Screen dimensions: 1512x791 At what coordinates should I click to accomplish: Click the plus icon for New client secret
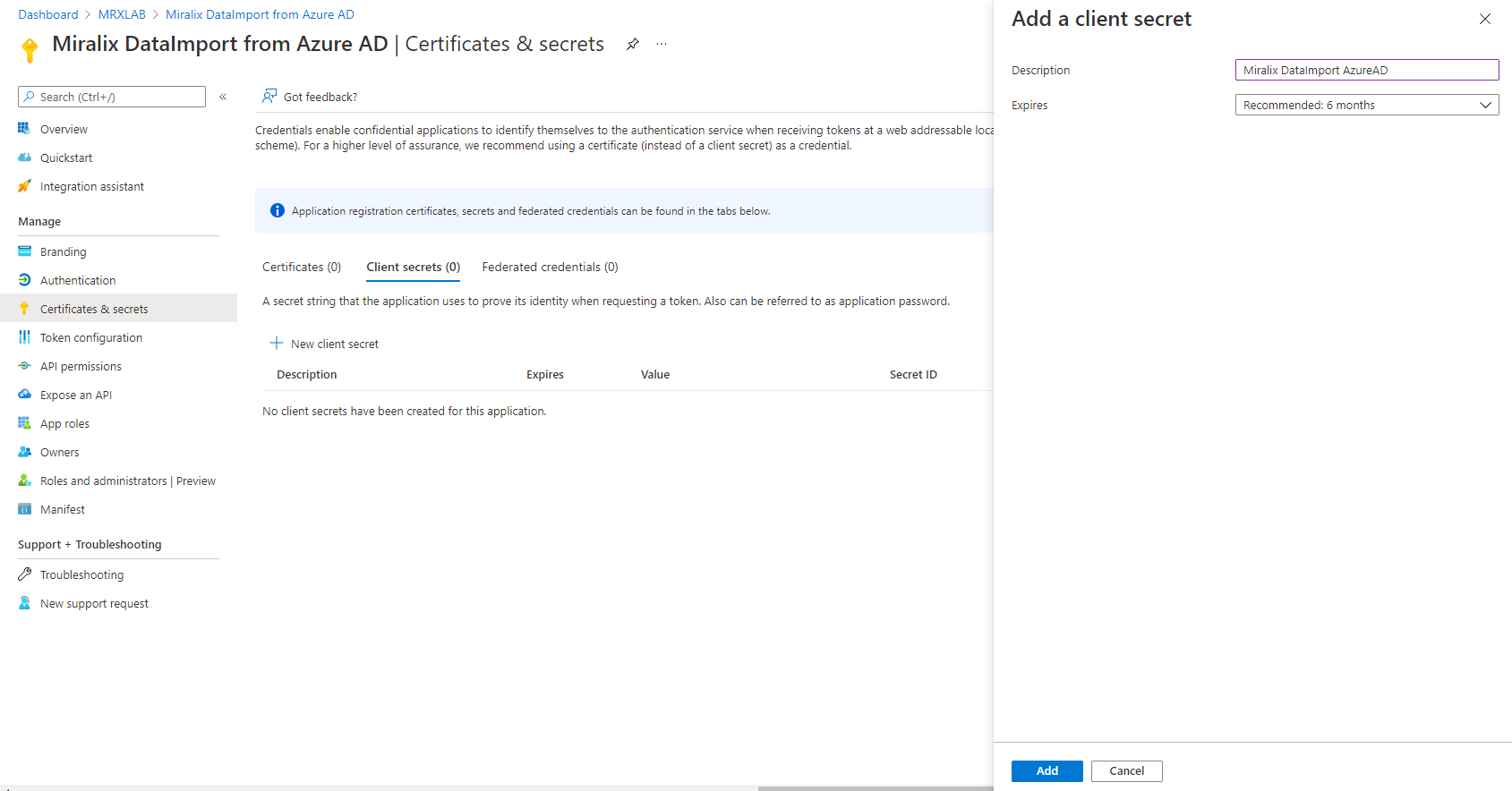277,344
